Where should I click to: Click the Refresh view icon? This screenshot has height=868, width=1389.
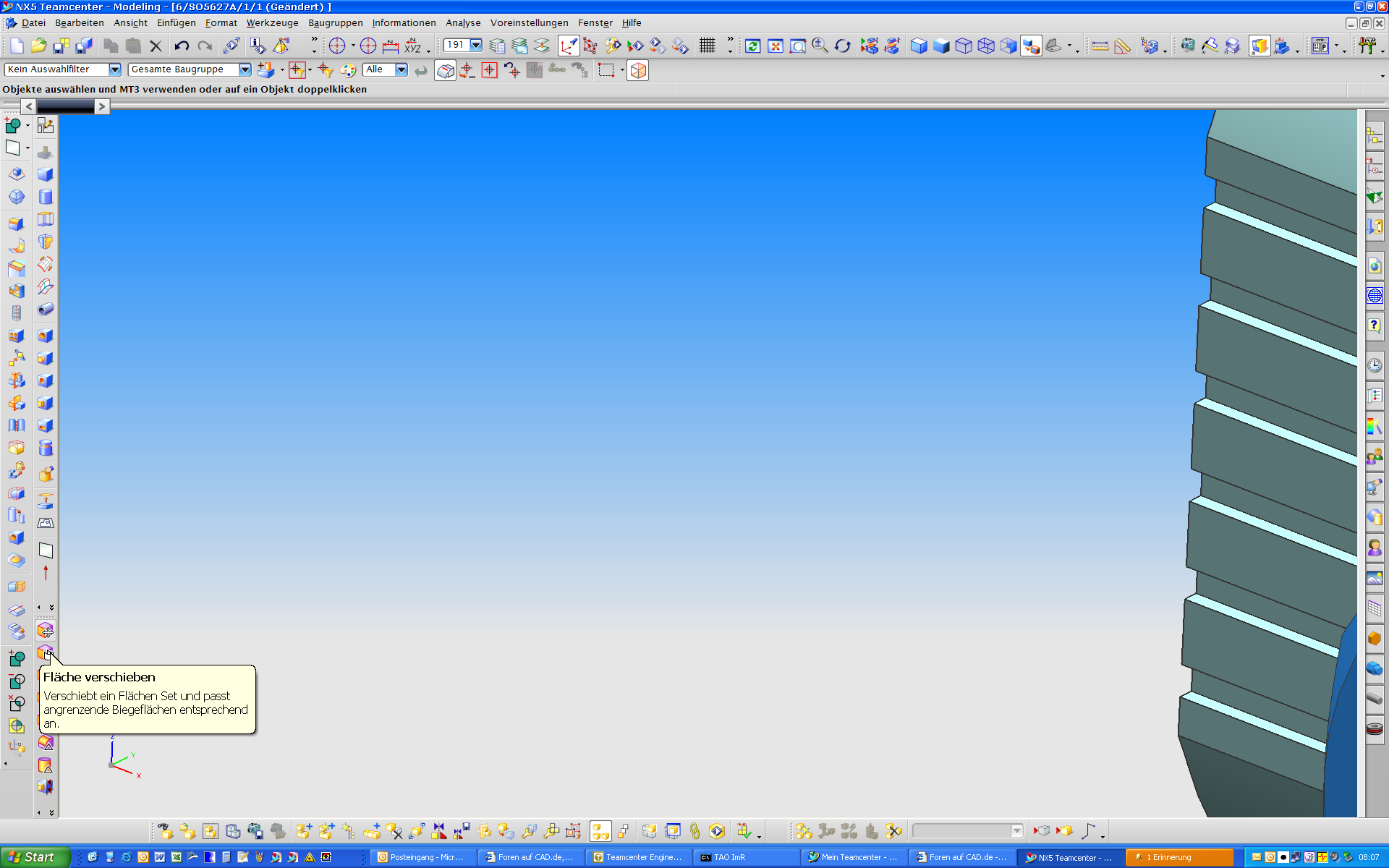click(752, 46)
